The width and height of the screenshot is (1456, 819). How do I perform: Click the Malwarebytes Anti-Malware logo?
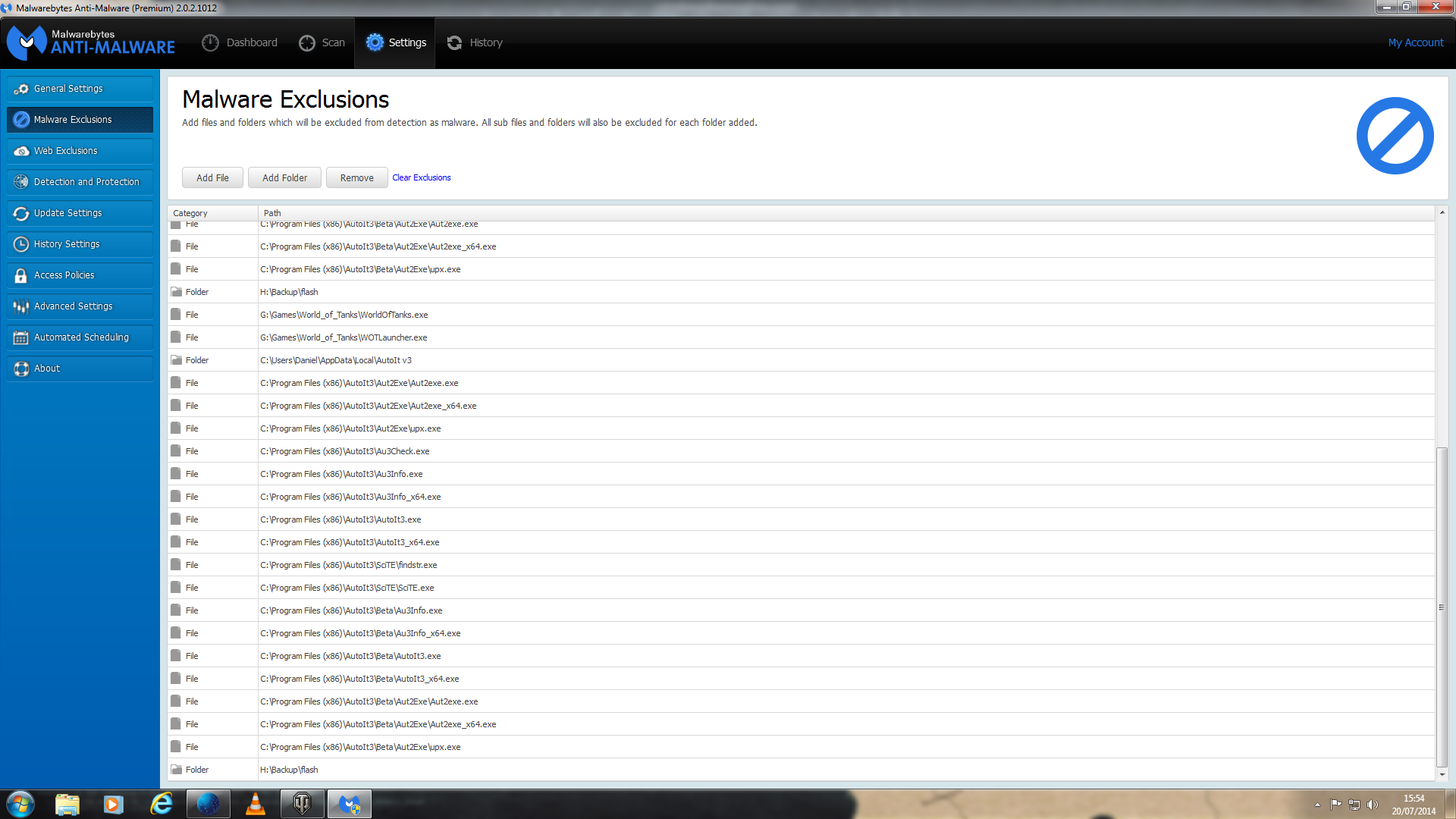91,42
